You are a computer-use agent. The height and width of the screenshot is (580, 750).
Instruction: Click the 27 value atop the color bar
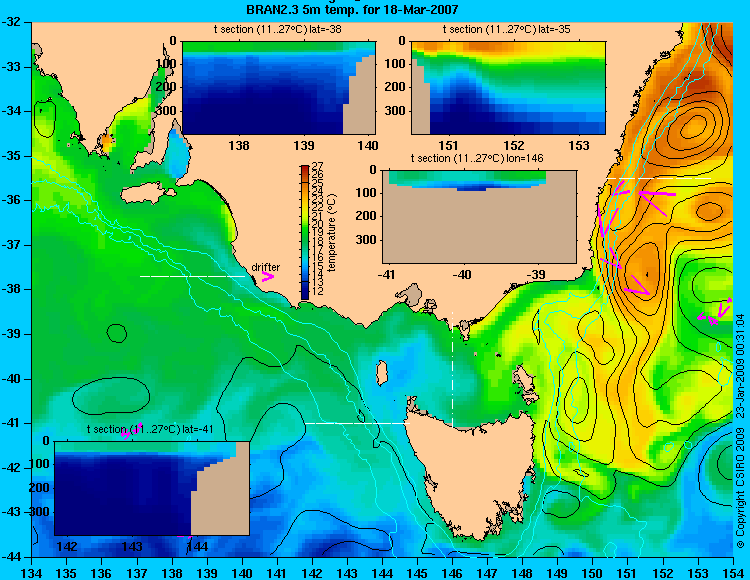[x=317, y=166]
